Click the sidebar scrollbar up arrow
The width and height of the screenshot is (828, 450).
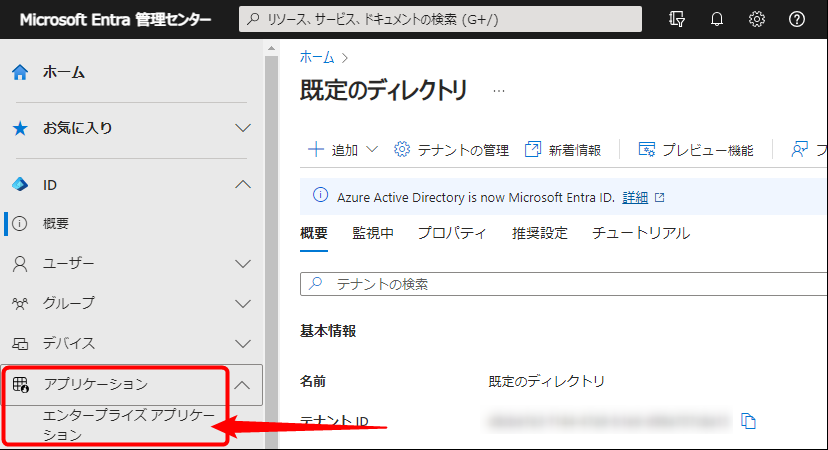coord(271,49)
